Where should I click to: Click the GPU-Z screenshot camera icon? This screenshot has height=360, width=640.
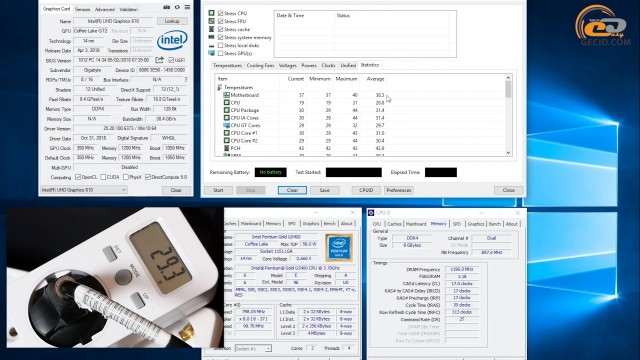(x=167, y=7)
